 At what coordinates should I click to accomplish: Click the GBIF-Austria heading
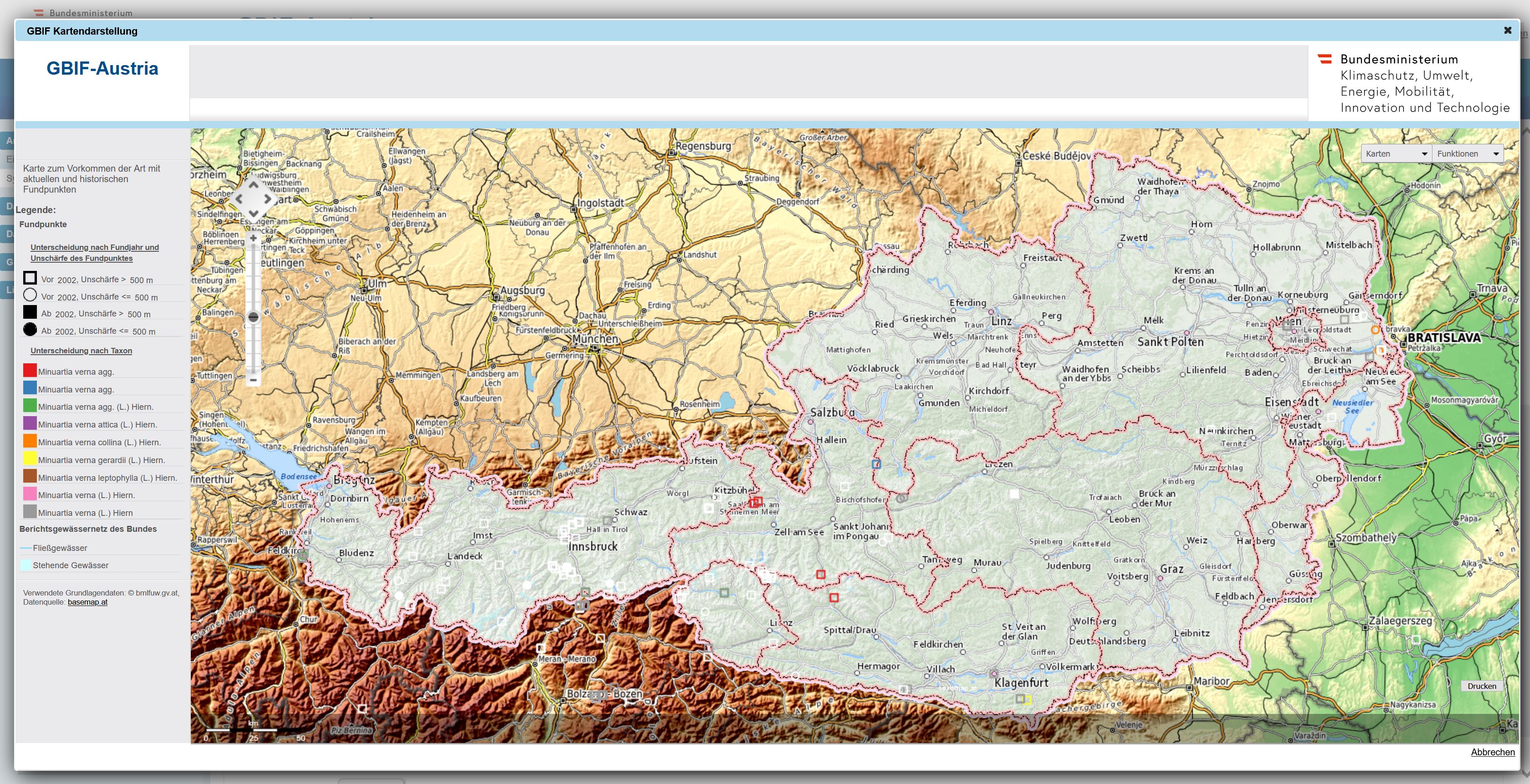pos(102,68)
